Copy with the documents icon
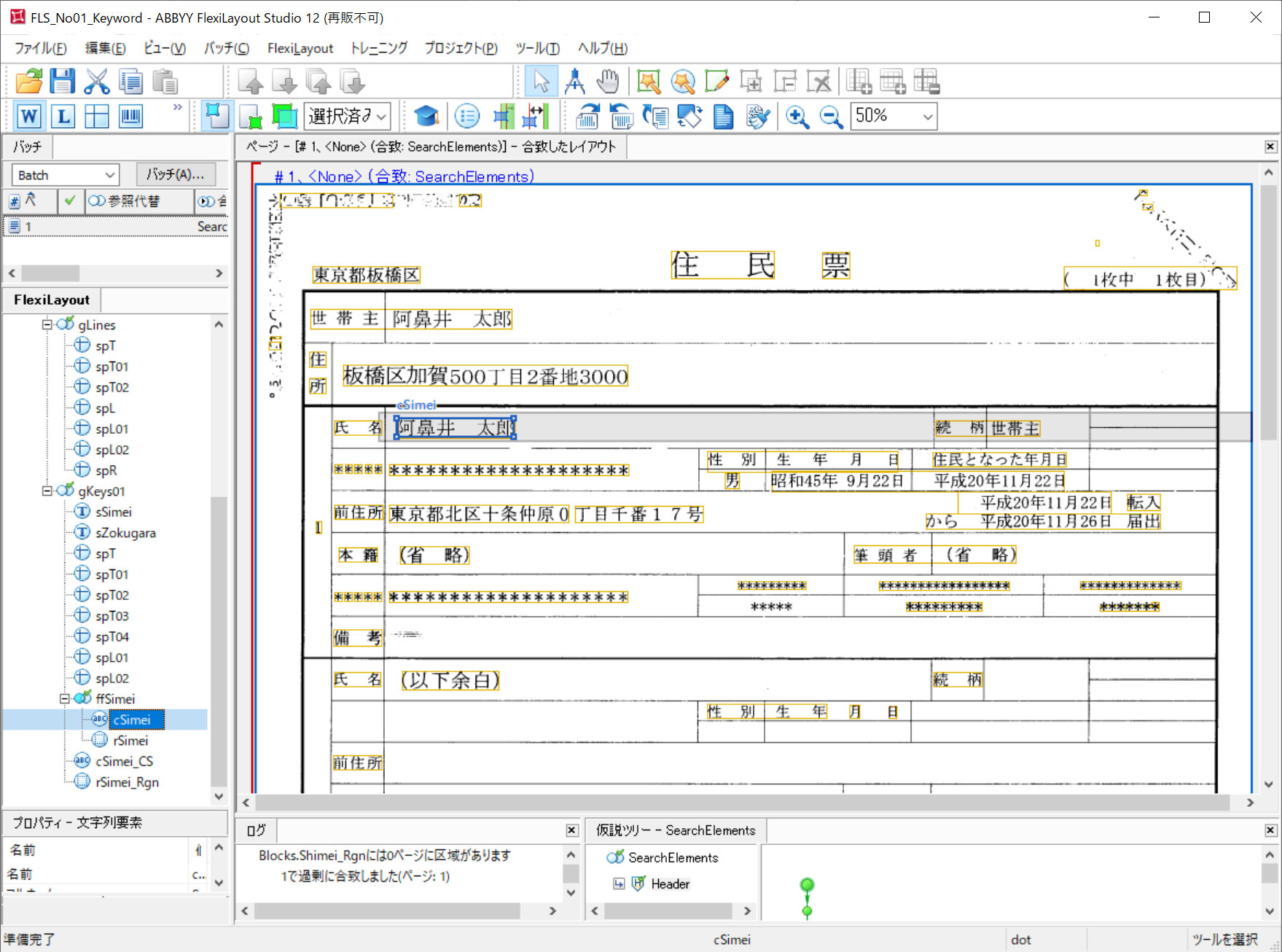Screen dimensions: 1282x952 [131, 82]
